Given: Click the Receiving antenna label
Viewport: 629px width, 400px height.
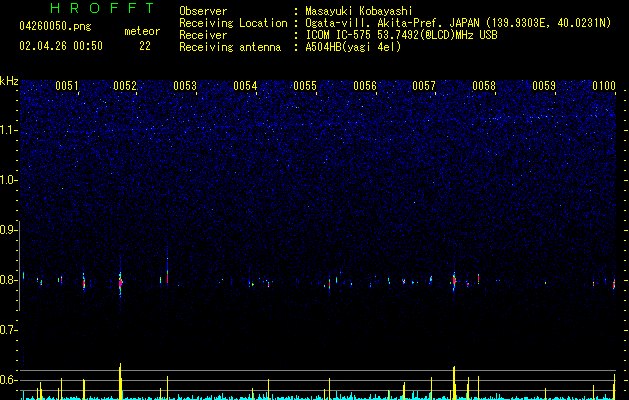Looking at the screenshot, I should pos(230,47).
